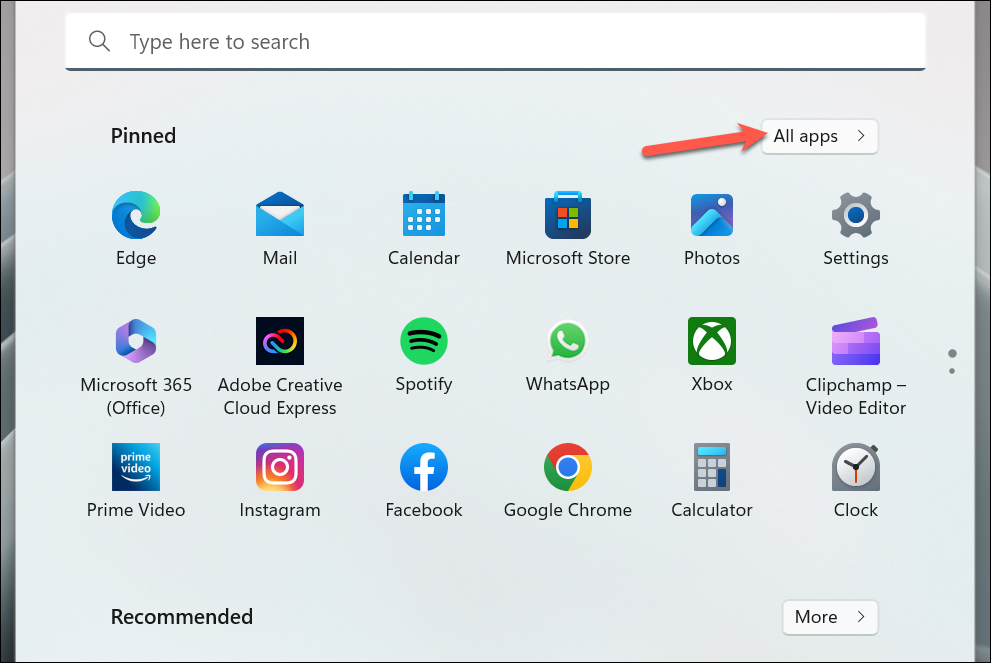Screen dimensions: 991x663
Task: Go to the first pinned page dot
Action: point(952,353)
